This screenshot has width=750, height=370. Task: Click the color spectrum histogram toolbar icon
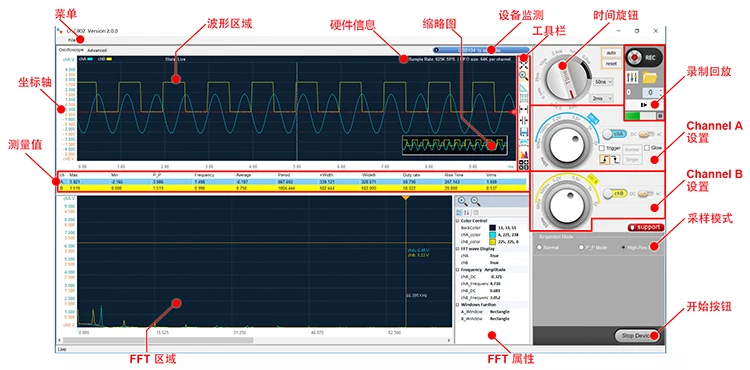pyautogui.click(x=523, y=154)
